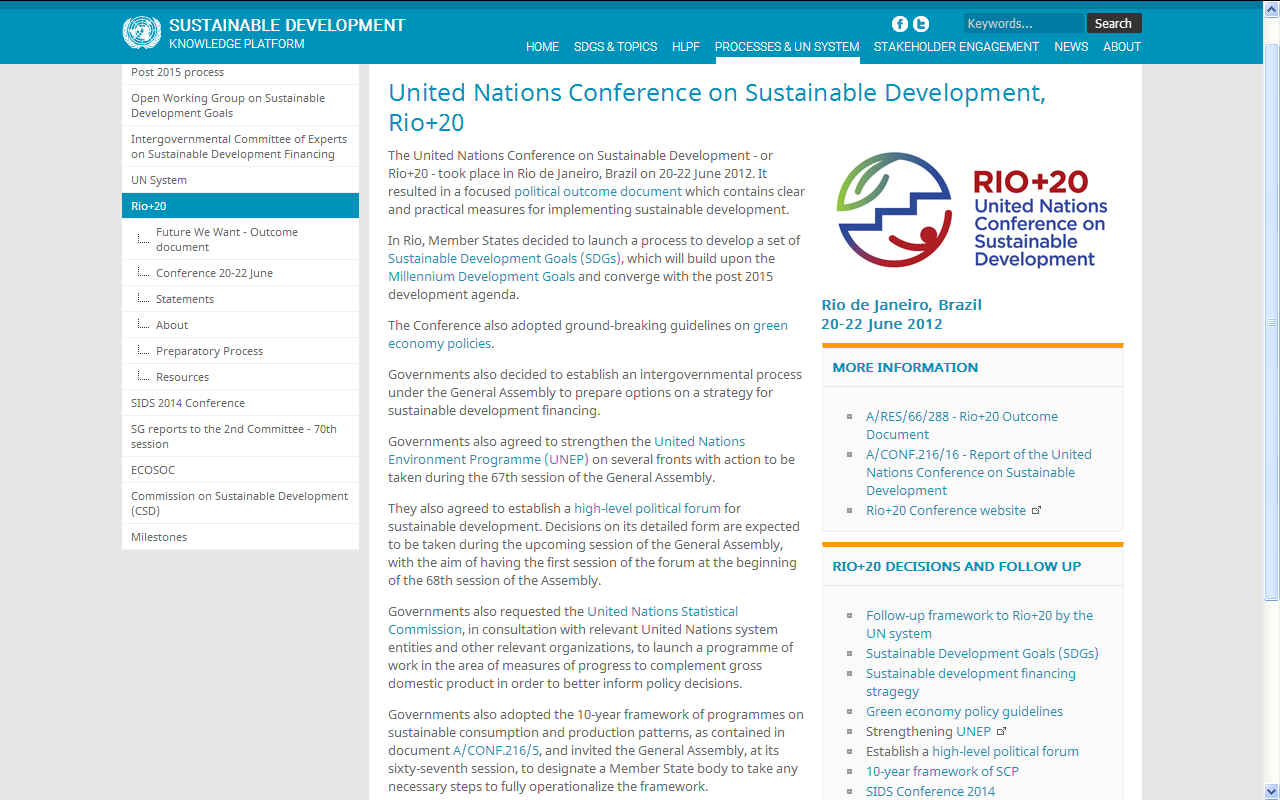Open Milestones sidebar link
This screenshot has height=800, width=1280.
[240, 537]
